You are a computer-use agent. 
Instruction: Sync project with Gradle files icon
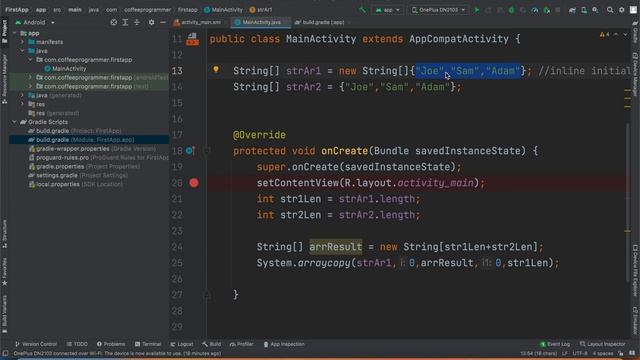coord(572,10)
